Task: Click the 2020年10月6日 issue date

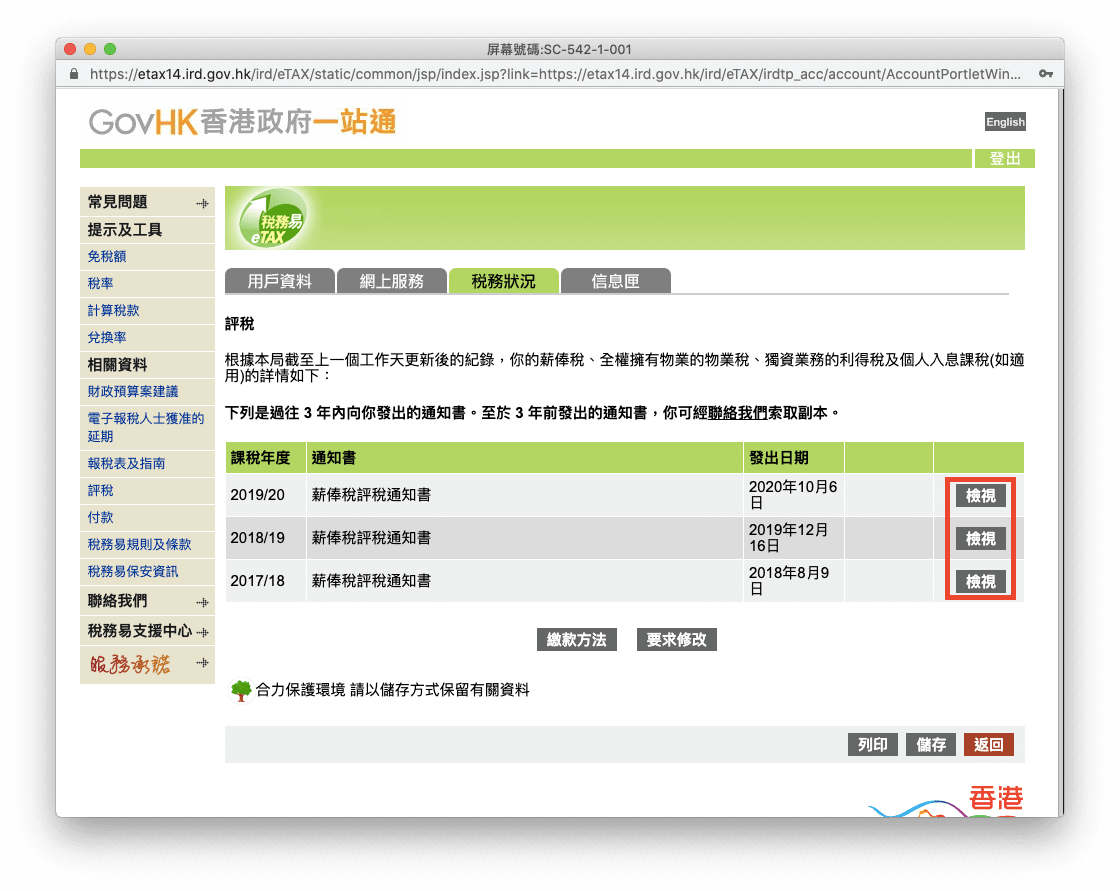Action: click(x=793, y=495)
